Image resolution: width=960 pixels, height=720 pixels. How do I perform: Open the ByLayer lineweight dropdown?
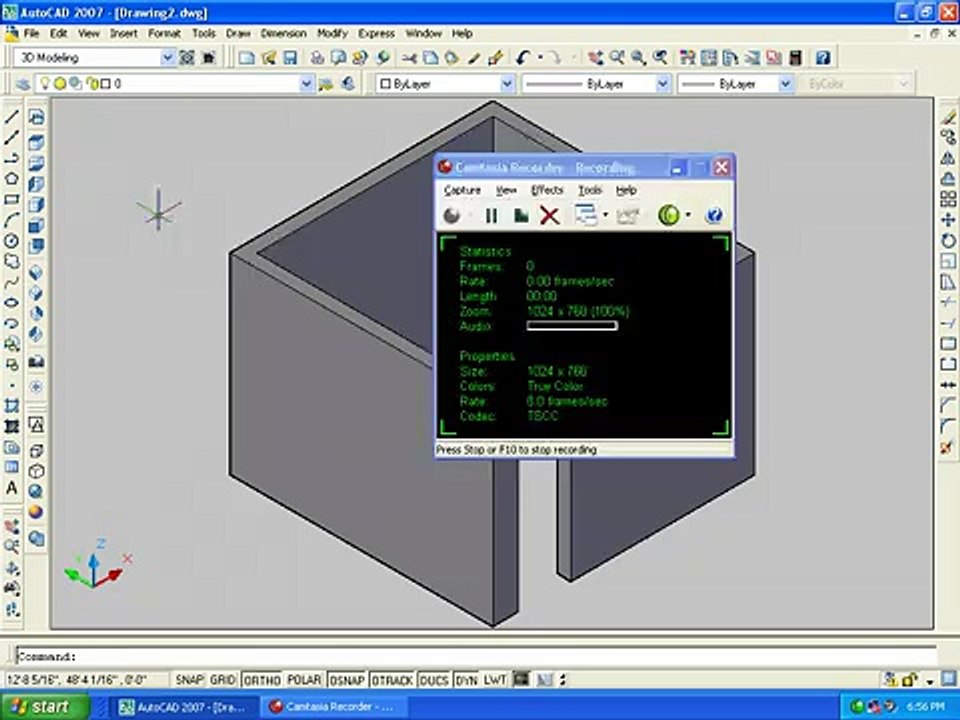pos(786,84)
